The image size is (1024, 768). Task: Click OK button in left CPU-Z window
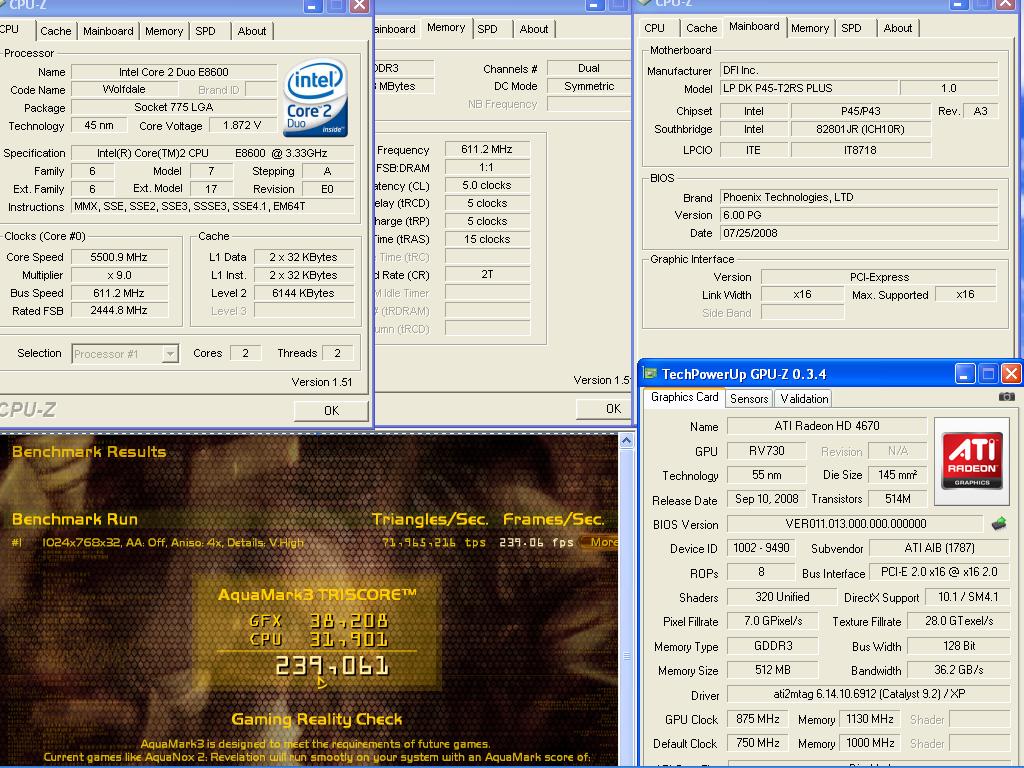pos(331,410)
